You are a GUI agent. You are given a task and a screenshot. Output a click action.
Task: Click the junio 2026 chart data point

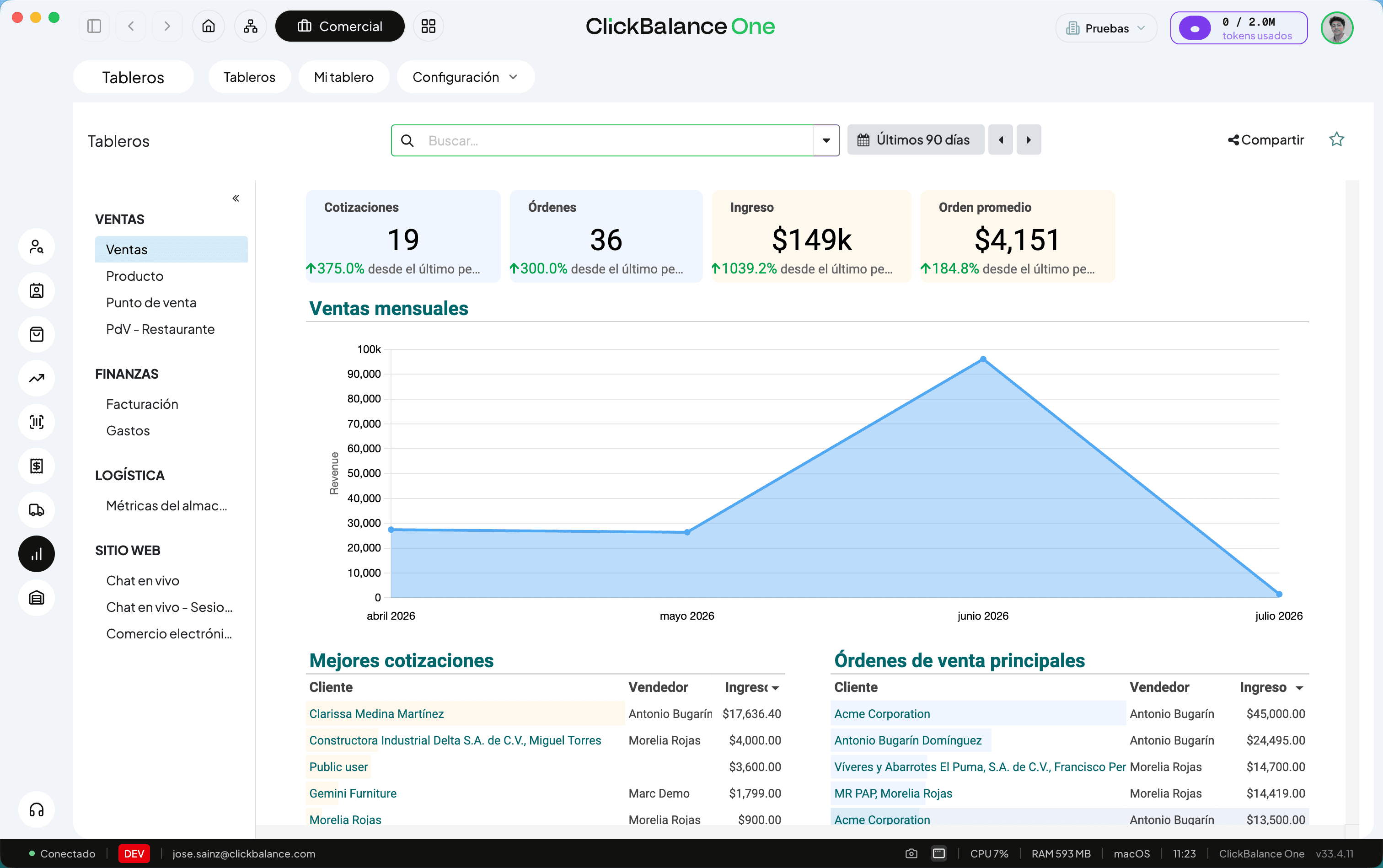click(983, 359)
